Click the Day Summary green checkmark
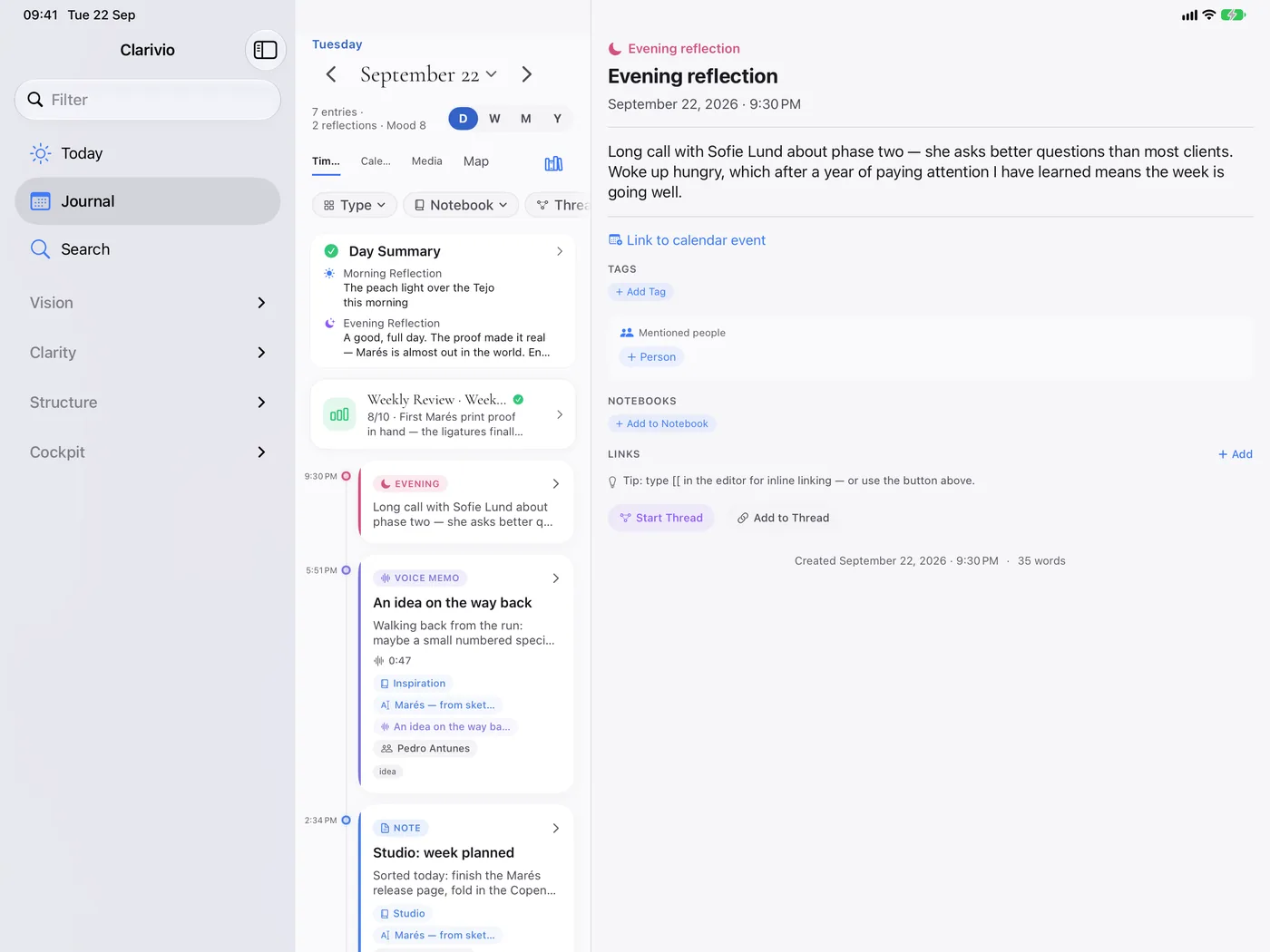Viewport: 1270px width, 952px height. (x=332, y=251)
